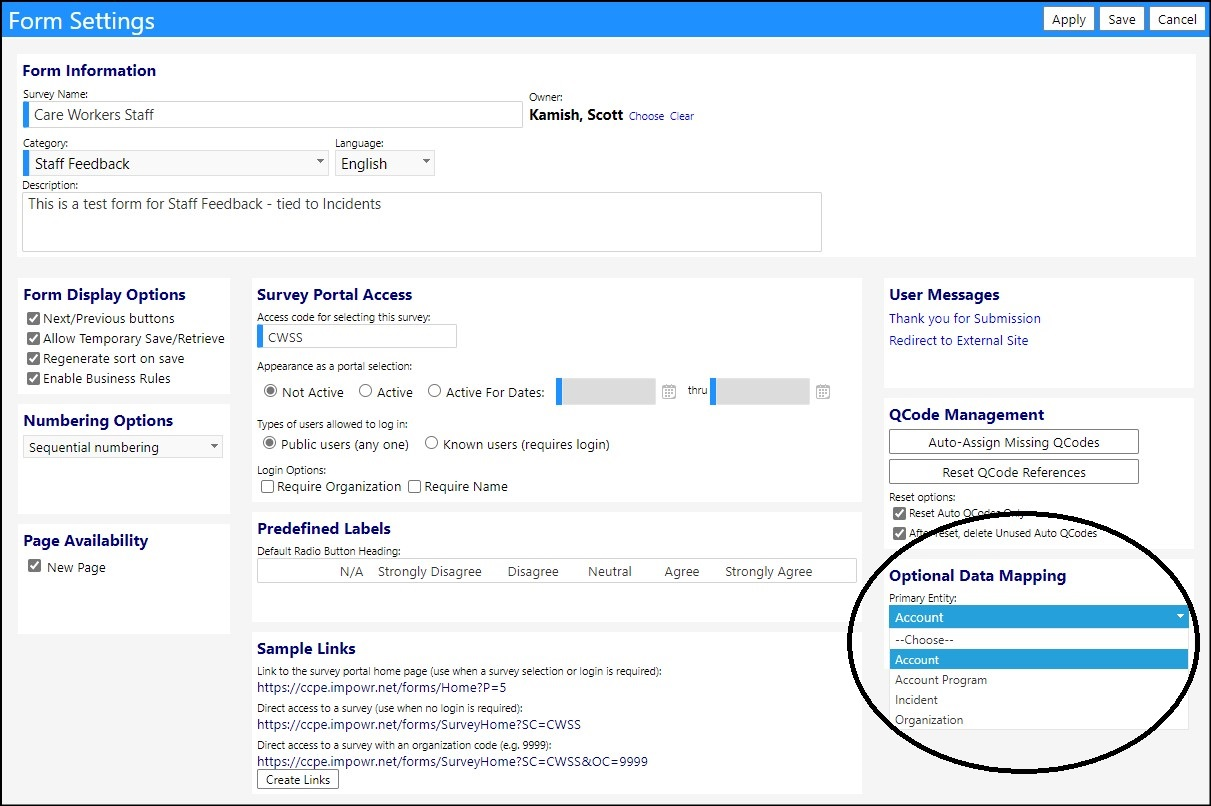Toggle Reset Auto QCodes Only checkbox
Image resolution: width=1211 pixels, height=806 pixels.
click(x=899, y=513)
